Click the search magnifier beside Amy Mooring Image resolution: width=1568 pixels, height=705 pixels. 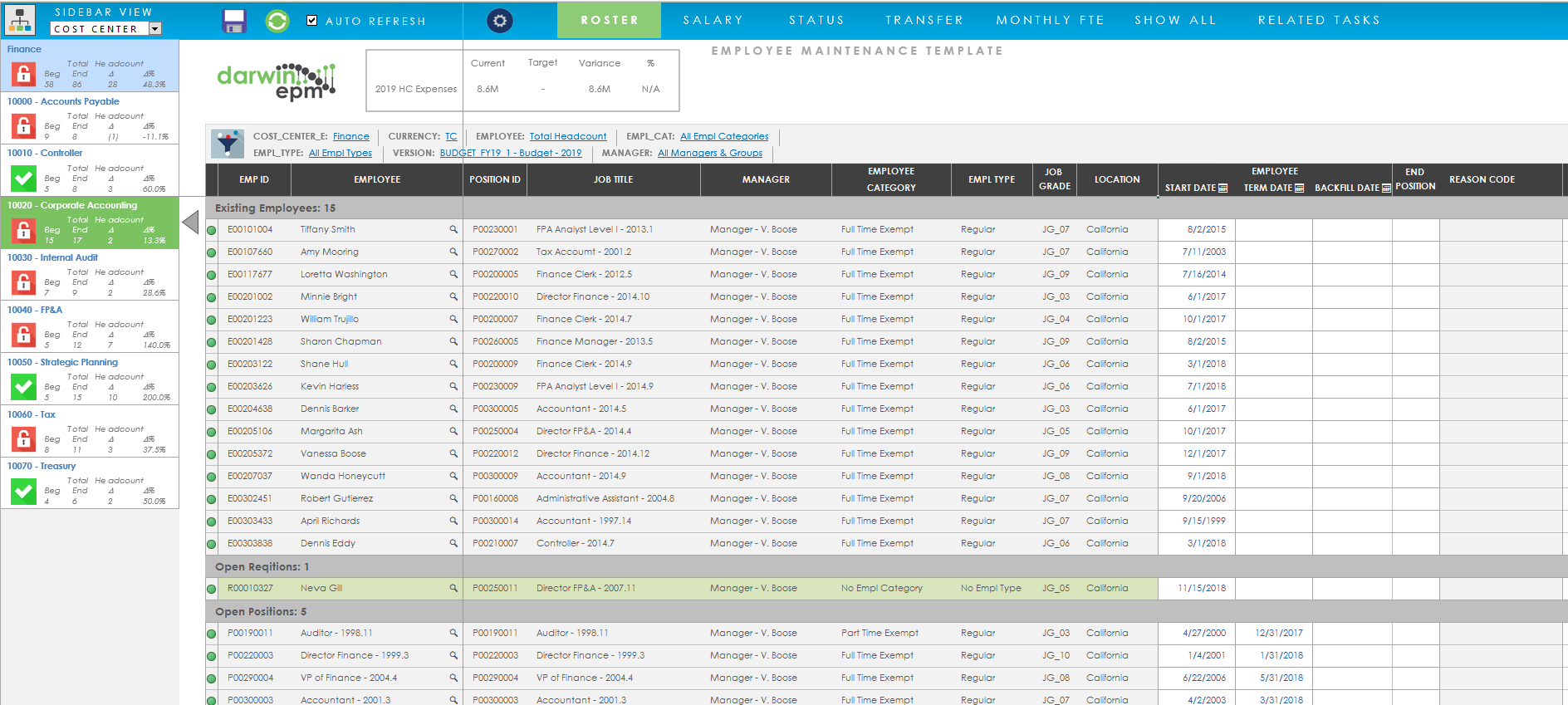tap(453, 252)
